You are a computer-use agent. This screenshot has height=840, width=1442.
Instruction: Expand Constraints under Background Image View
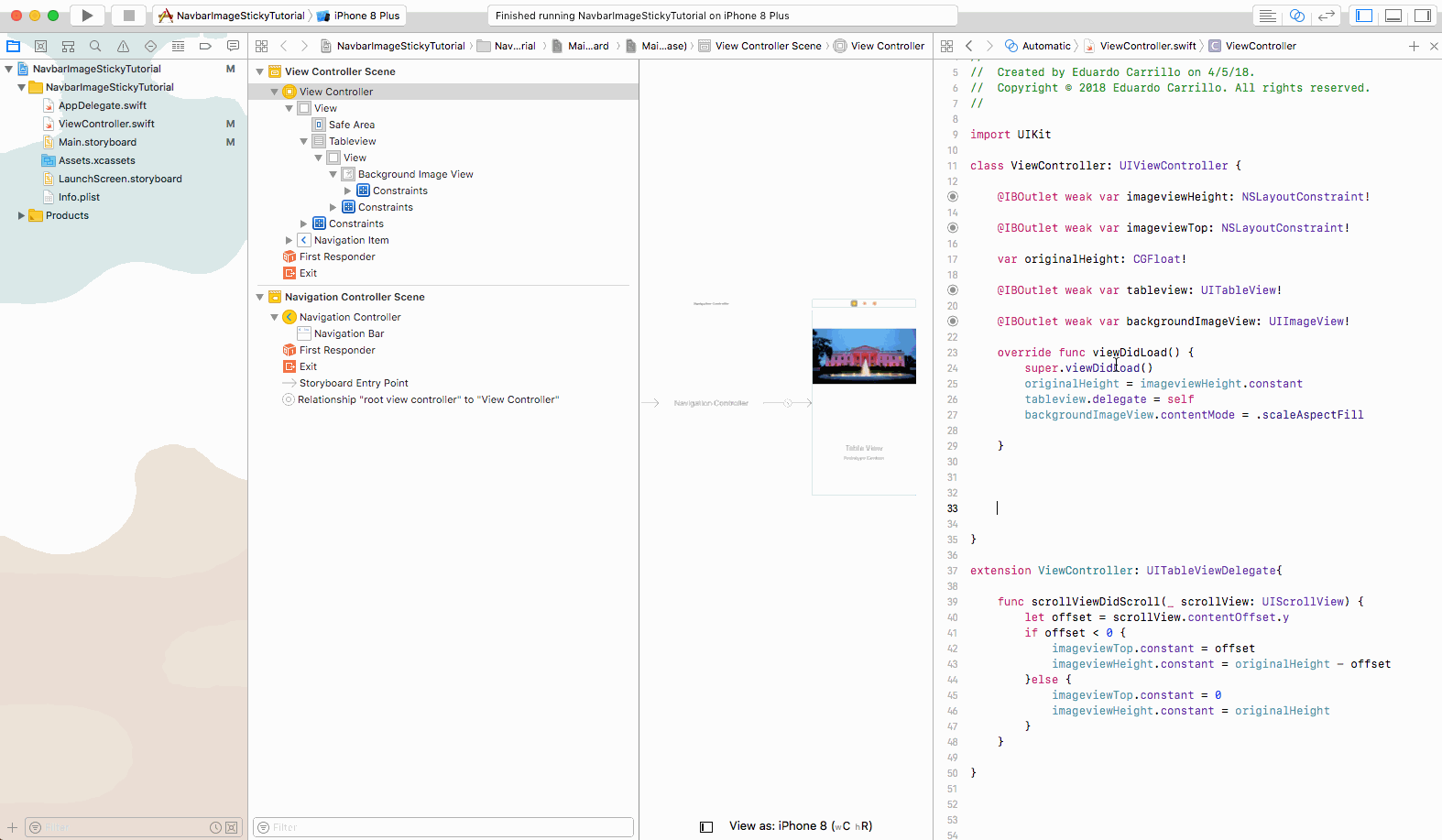348,191
